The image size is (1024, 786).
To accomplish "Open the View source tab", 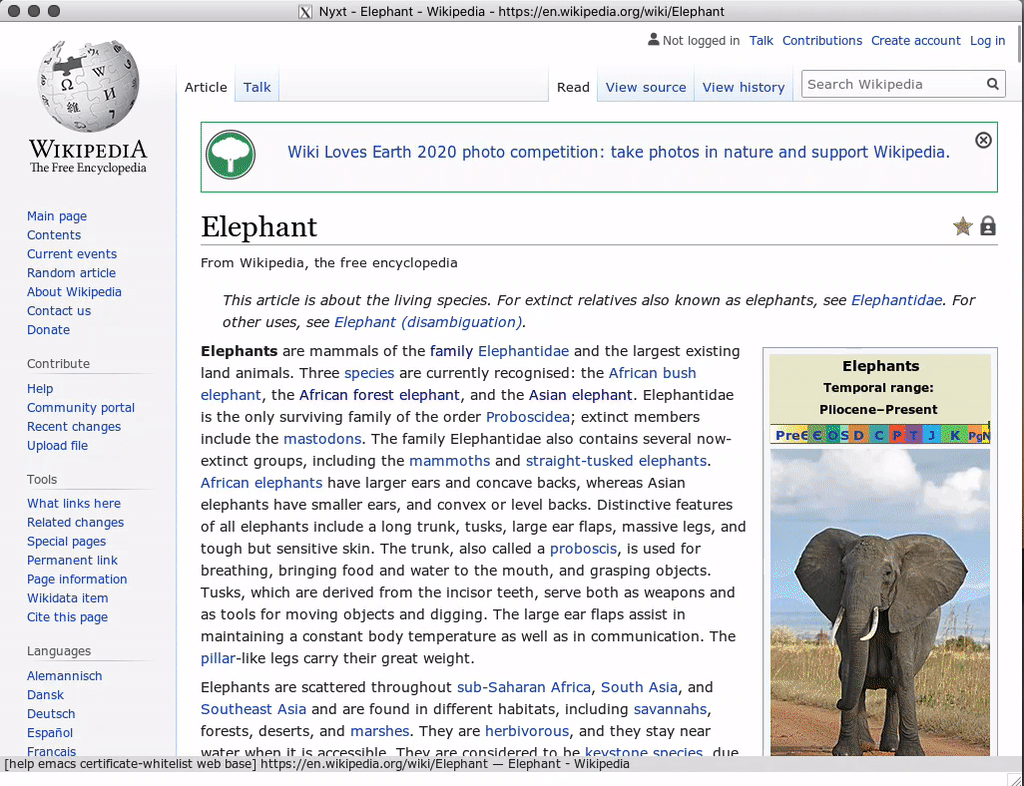I will click(646, 87).
